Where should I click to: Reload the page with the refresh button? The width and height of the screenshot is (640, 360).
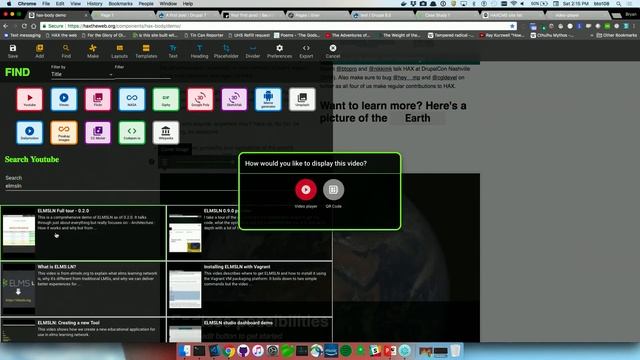(24, 26)
